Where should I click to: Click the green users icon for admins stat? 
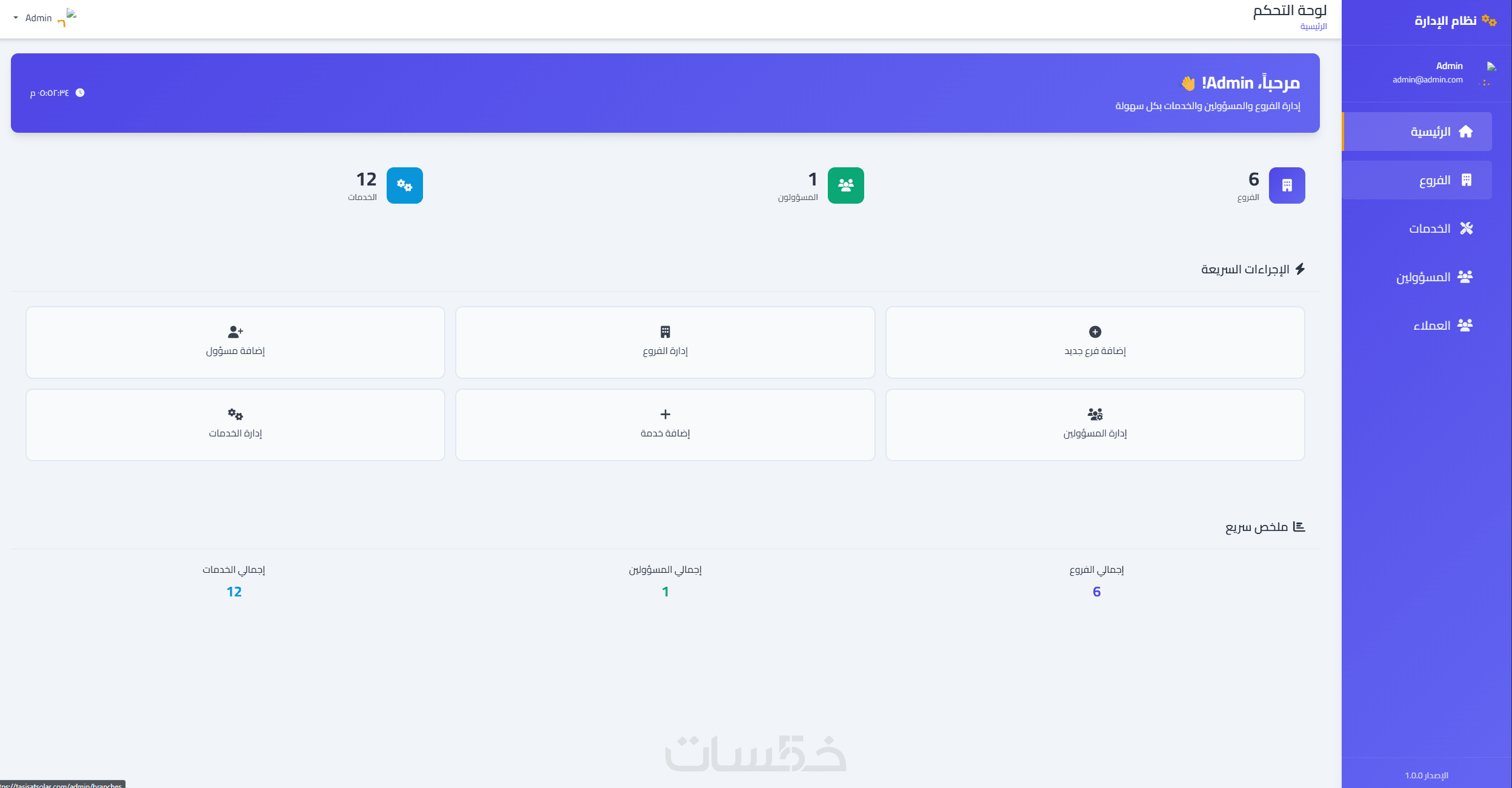845,185
